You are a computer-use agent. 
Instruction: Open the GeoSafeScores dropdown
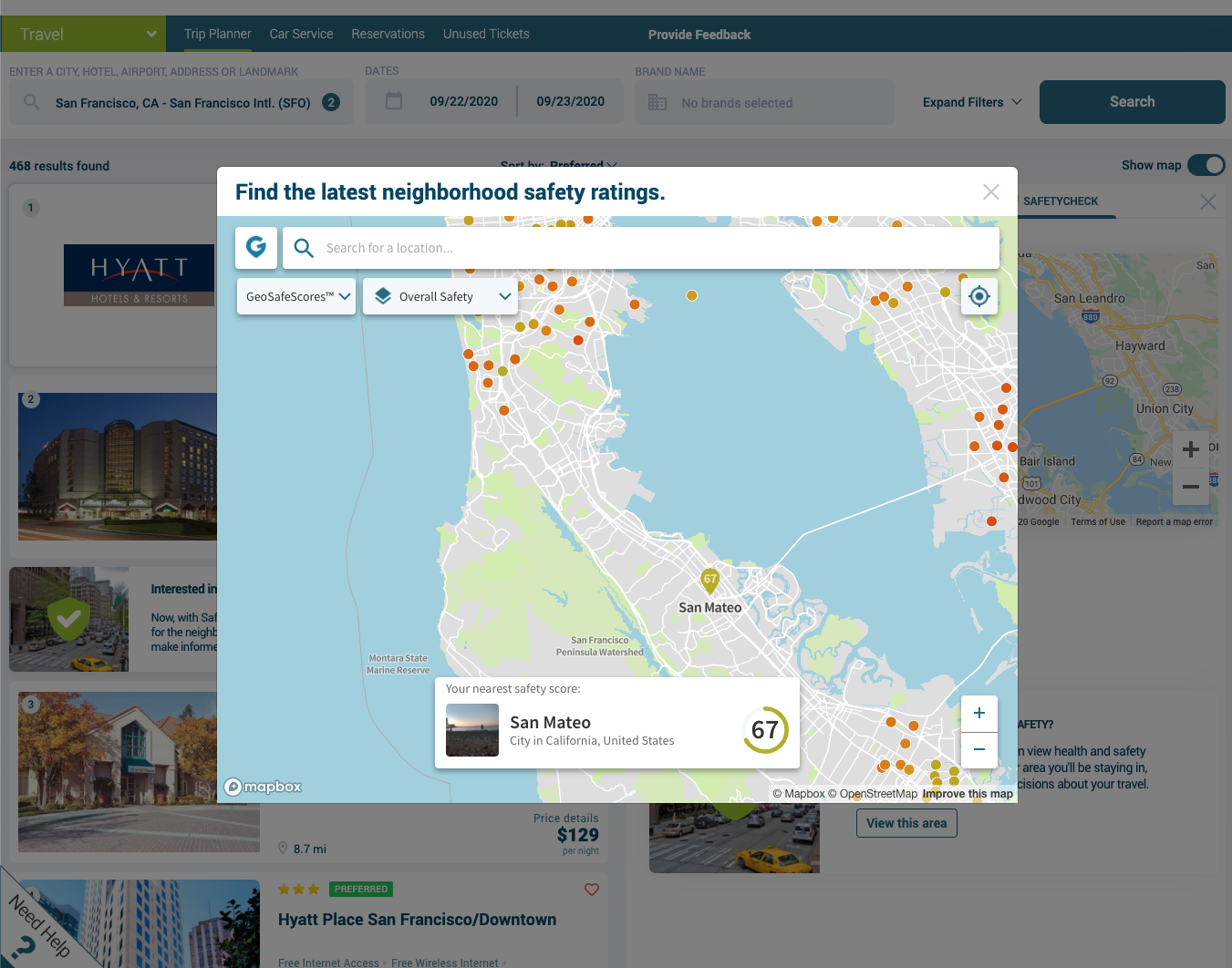point(296,296)
